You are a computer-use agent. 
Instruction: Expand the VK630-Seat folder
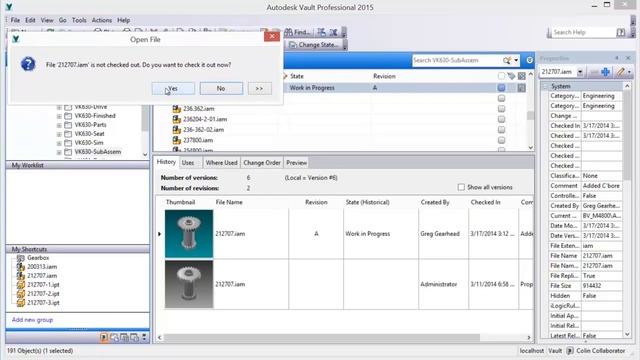59,134
